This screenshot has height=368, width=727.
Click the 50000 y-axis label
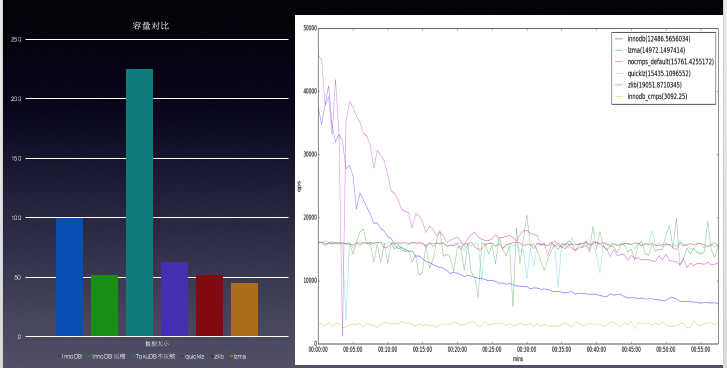tap(310, 28)
